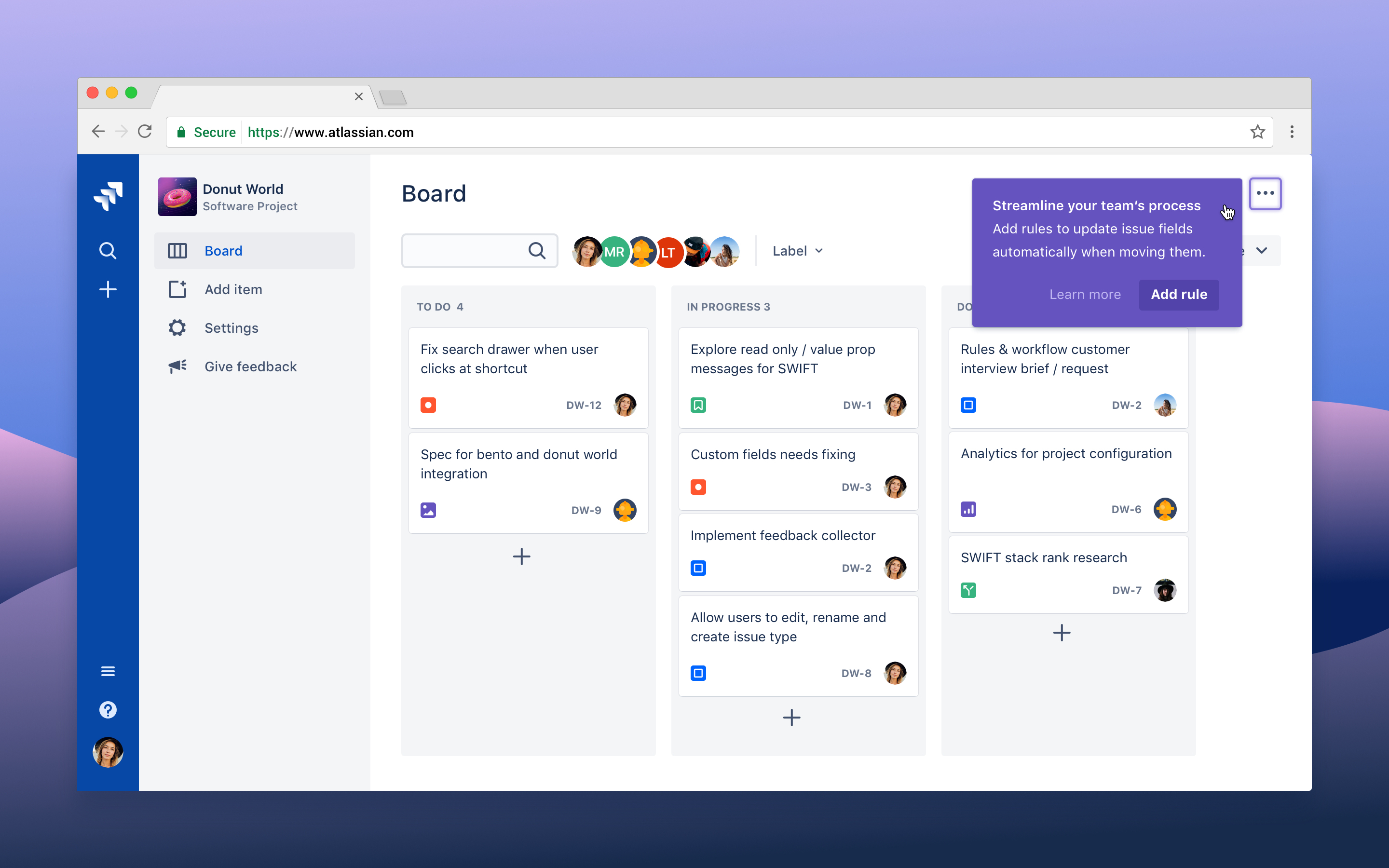
Task: Open search from the blue sidebar
Action: coord(108,251)
